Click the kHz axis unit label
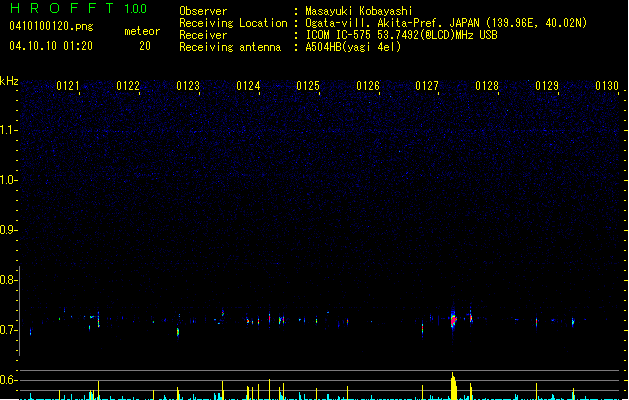 9,81
